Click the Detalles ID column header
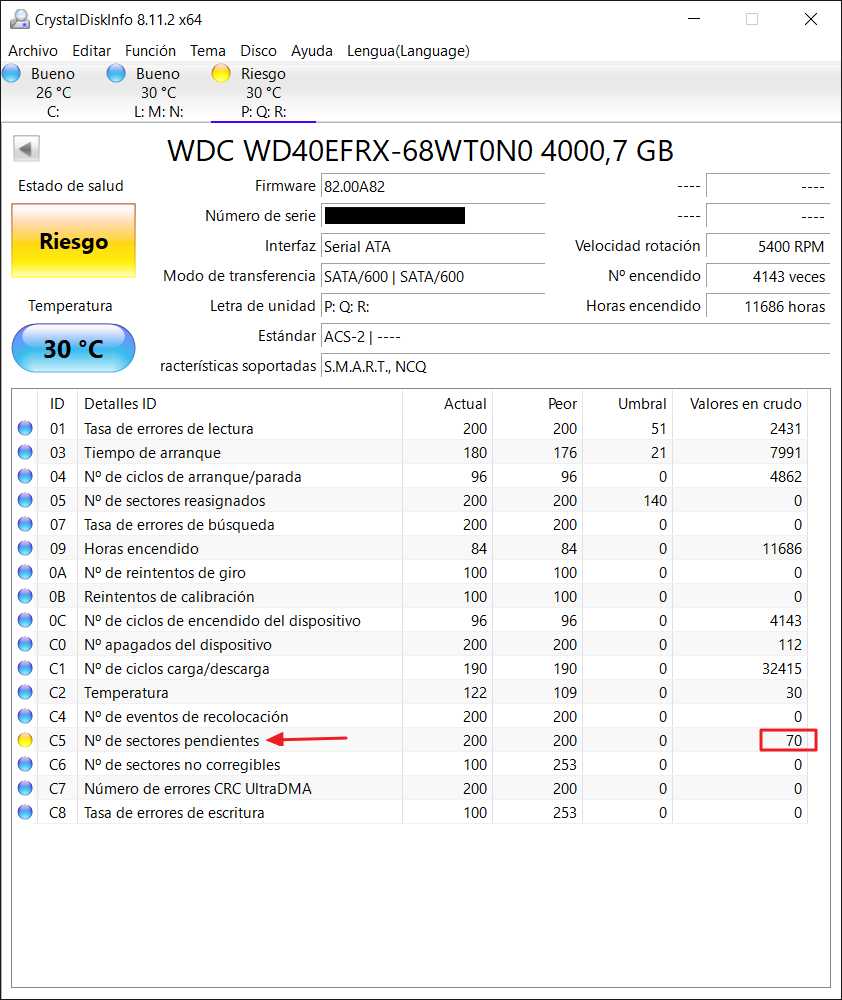Screen dimensions: 842x1000 (240, 404)
